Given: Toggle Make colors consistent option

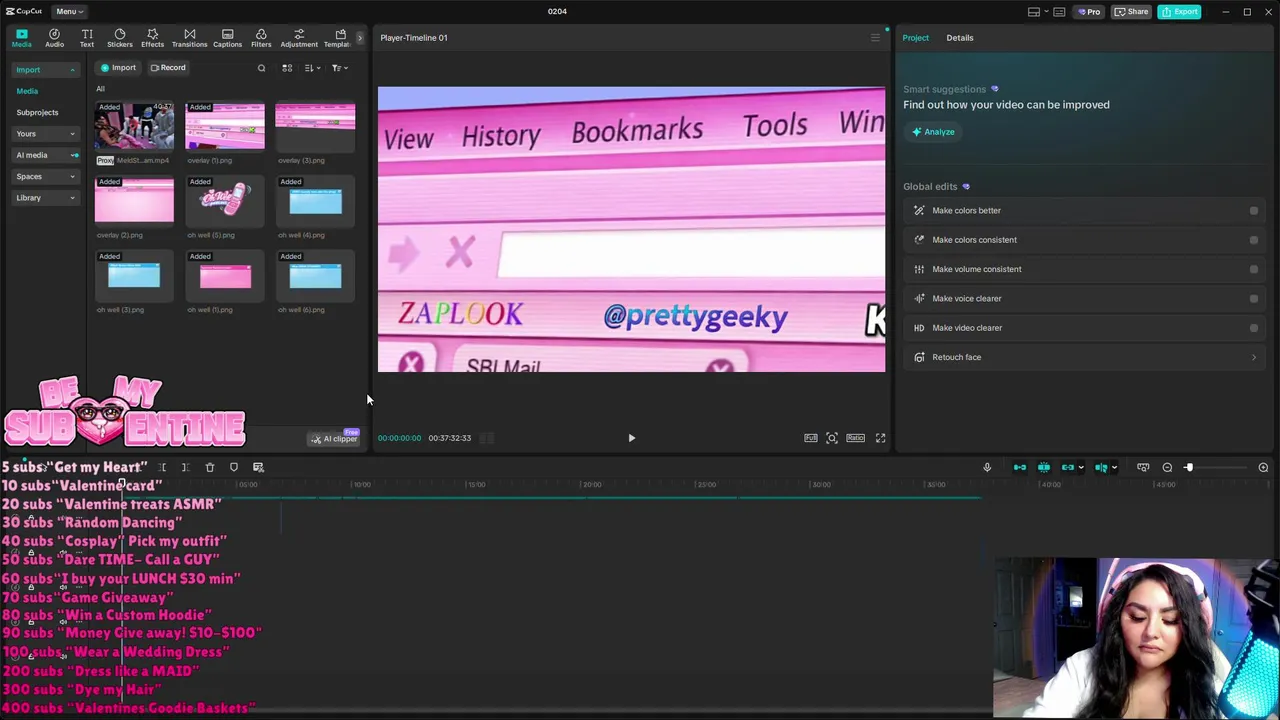Looking at the screenshot, I should pyautogui.click(x=1254, y=240).
